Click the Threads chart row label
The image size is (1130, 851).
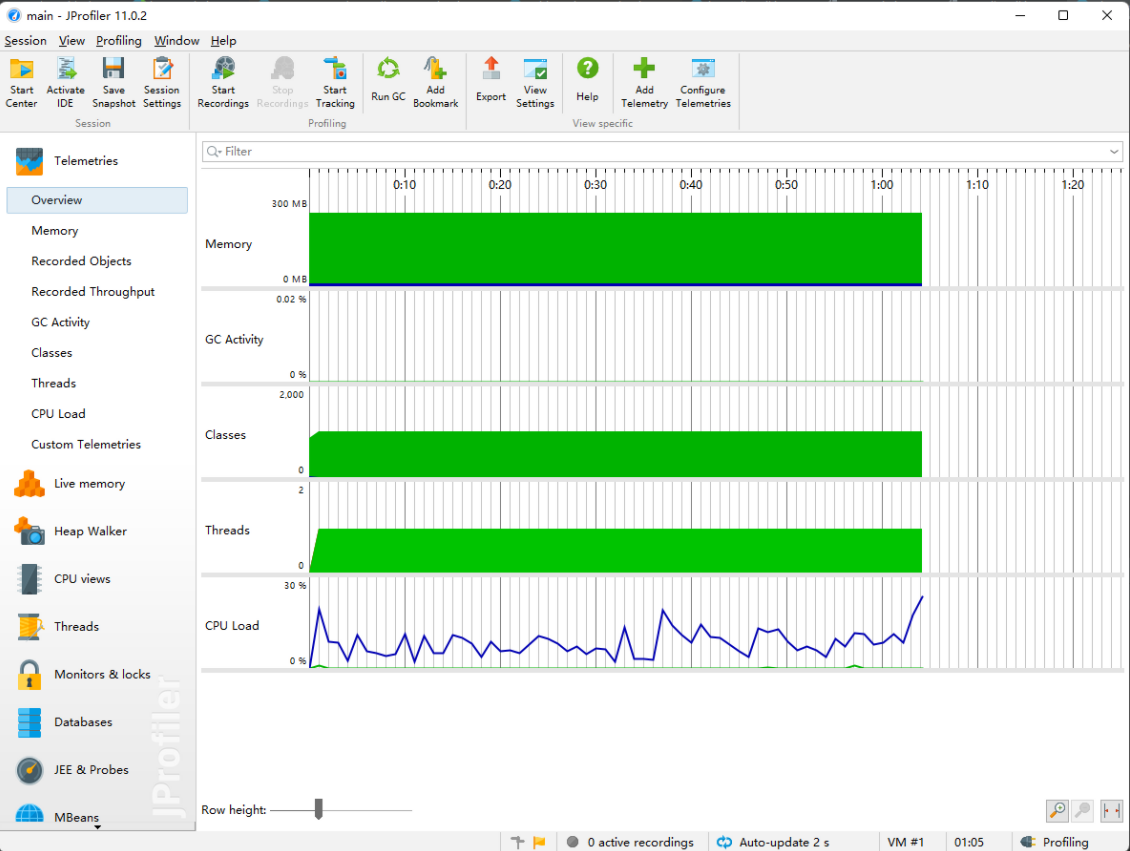coord(227,530)
